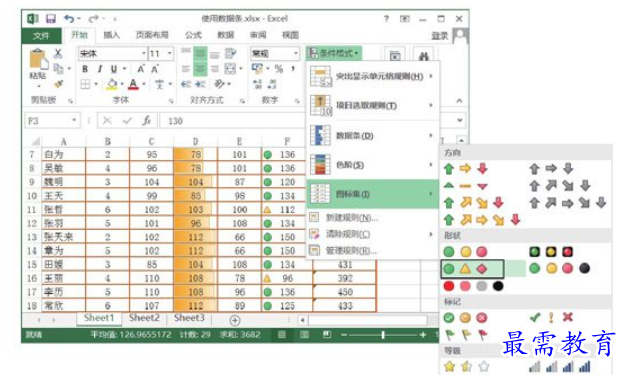Select the three stars rating icon set
The width and height of the screenshot is (624, 375).
coord(466,366)
